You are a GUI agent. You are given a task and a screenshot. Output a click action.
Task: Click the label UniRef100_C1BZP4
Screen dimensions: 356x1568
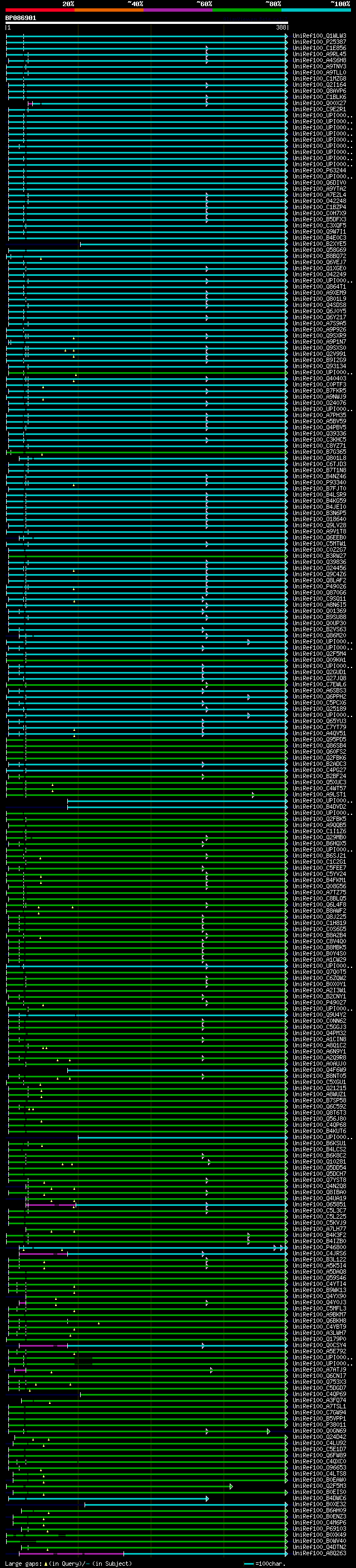[x=319, y=207]
